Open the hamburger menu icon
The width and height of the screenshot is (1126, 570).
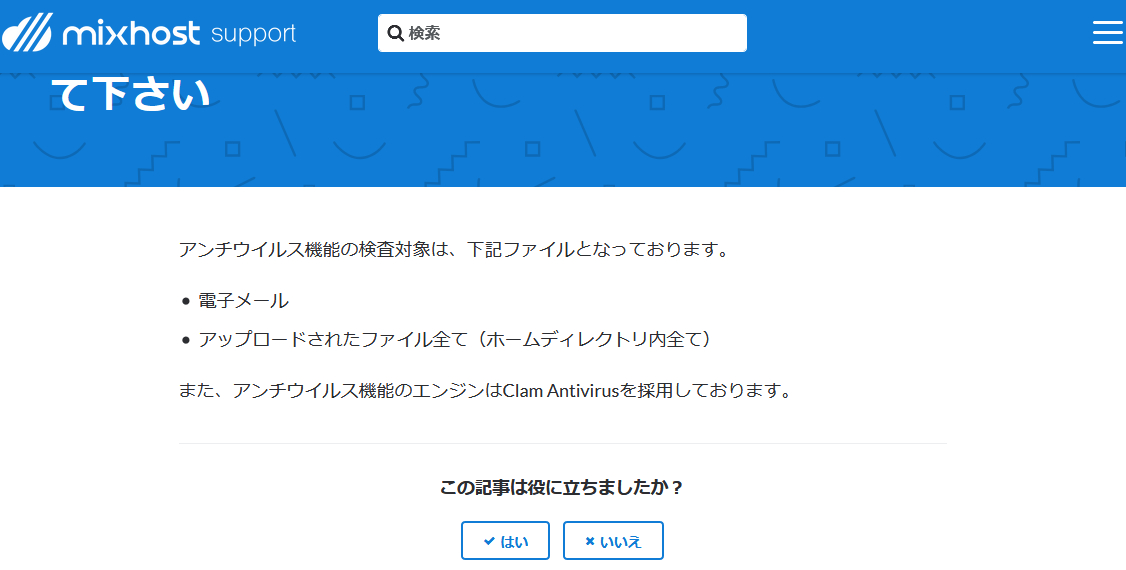(1107, 32)
